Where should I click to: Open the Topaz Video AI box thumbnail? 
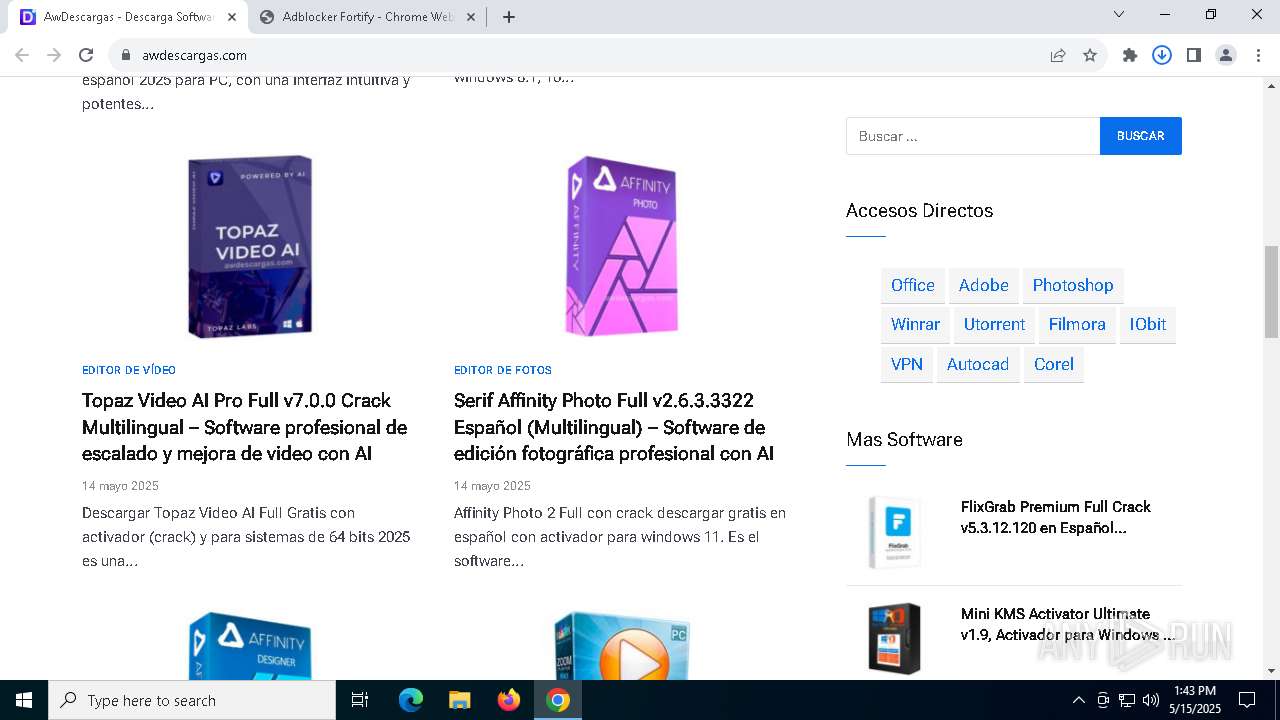click(x=250, y=246)
